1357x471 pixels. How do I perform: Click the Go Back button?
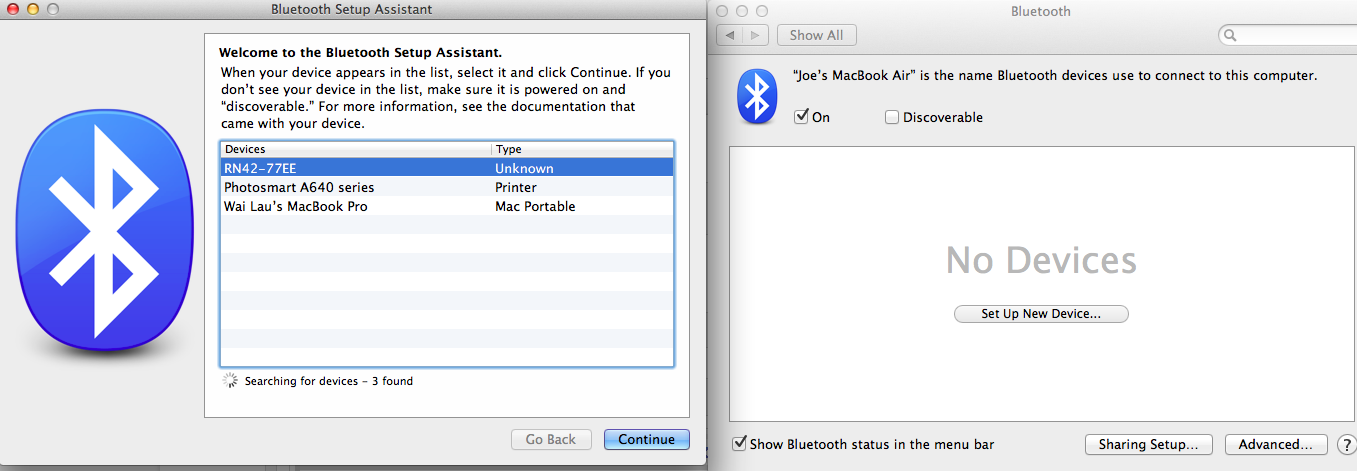(550, 439)
